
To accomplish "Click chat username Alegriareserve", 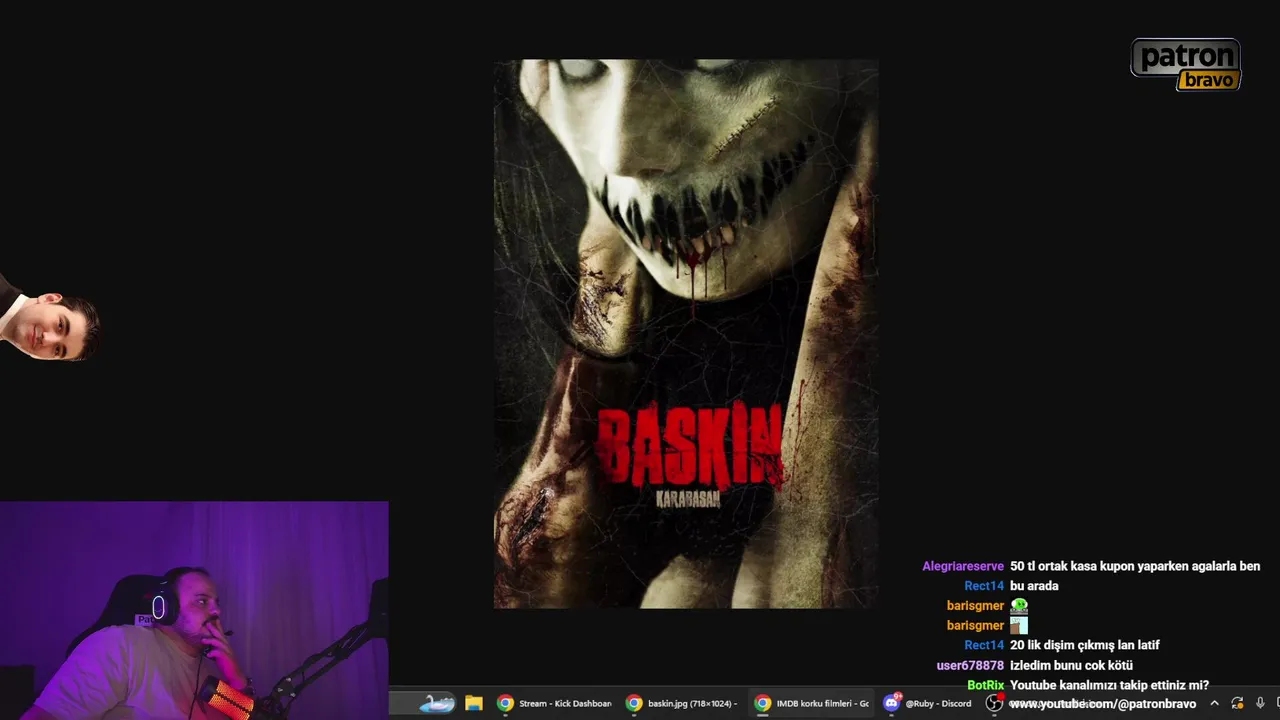I will point(962,566).
